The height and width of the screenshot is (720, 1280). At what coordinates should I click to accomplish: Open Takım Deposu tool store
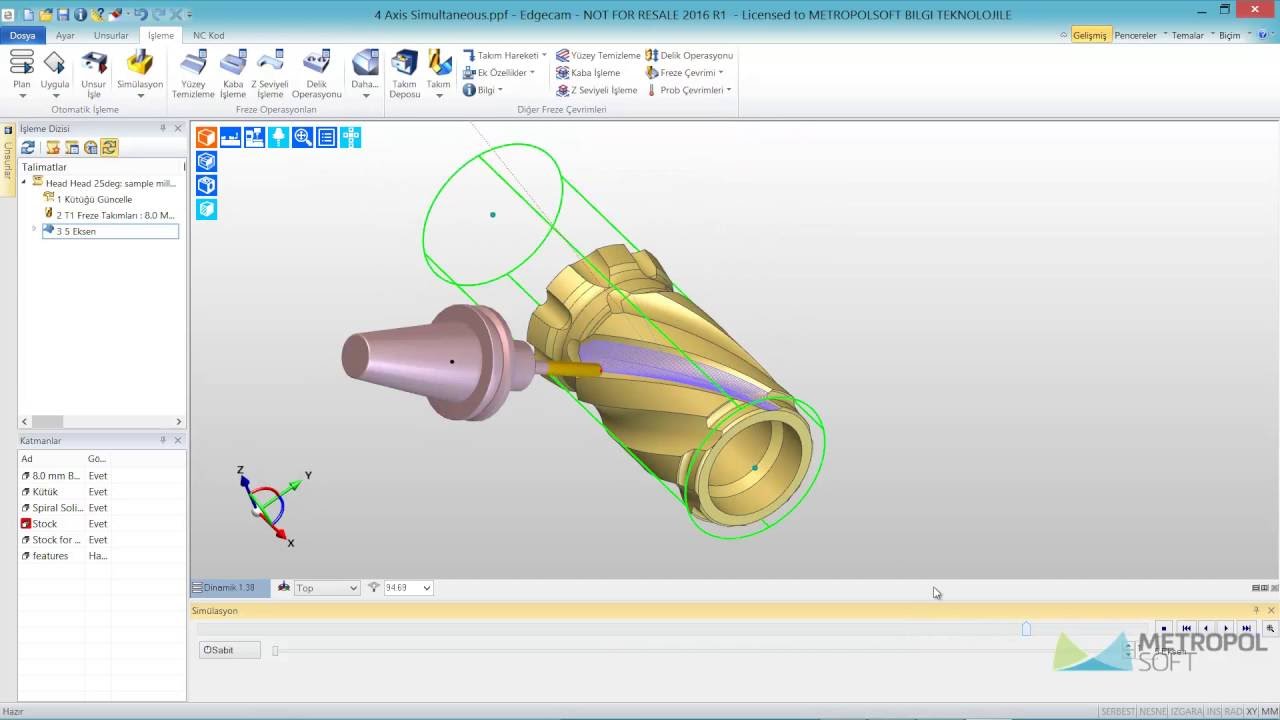click(x=405, y=74)
